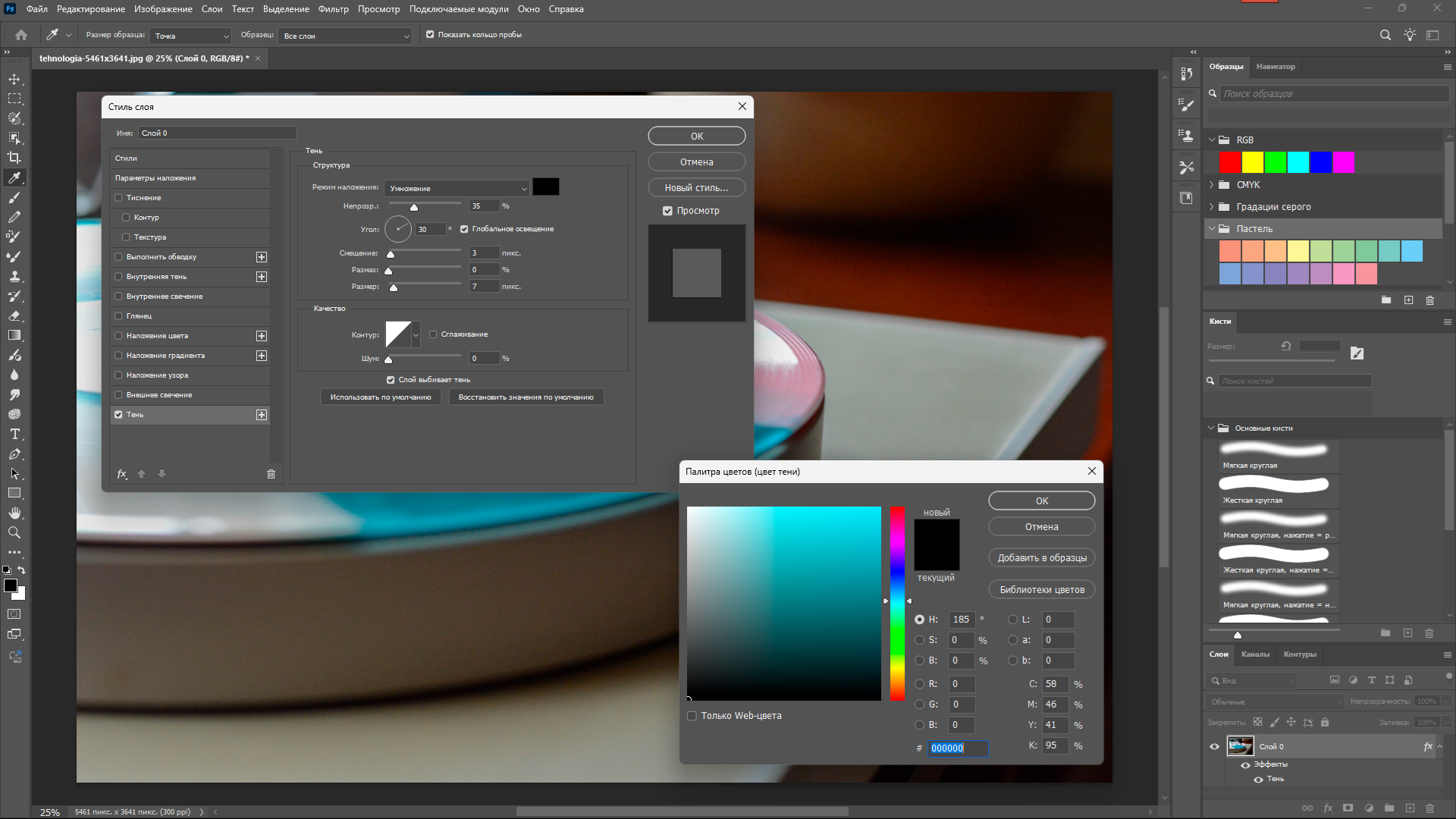
Task: Click the search magnifier in options bar
Action: [1385, 35]
